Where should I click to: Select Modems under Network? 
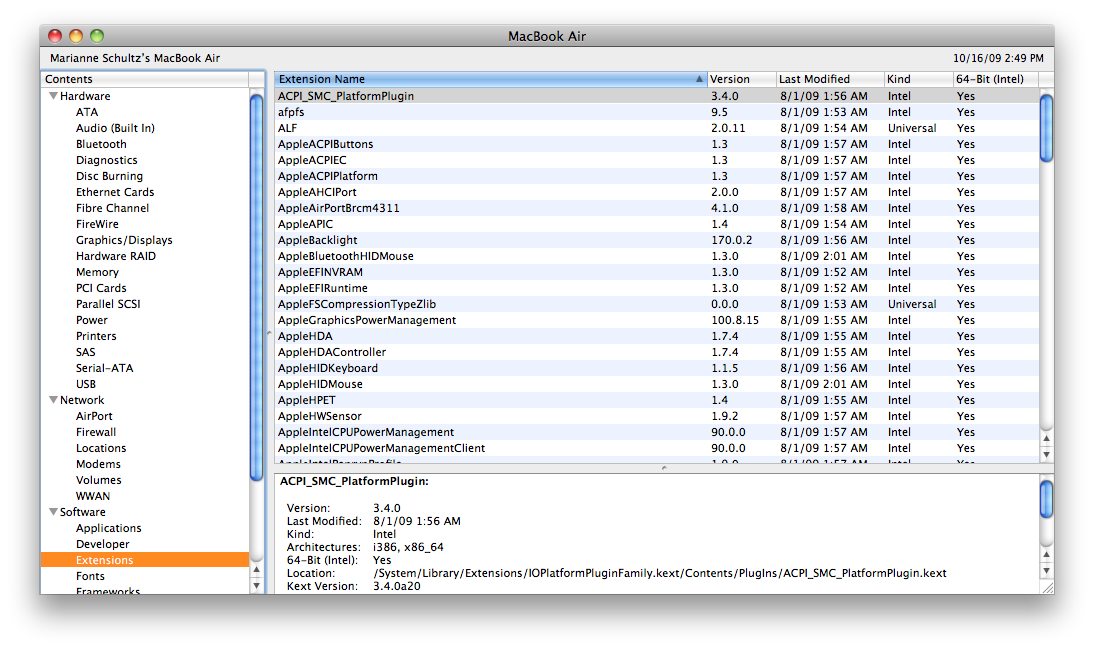click(x=98, y=465)
